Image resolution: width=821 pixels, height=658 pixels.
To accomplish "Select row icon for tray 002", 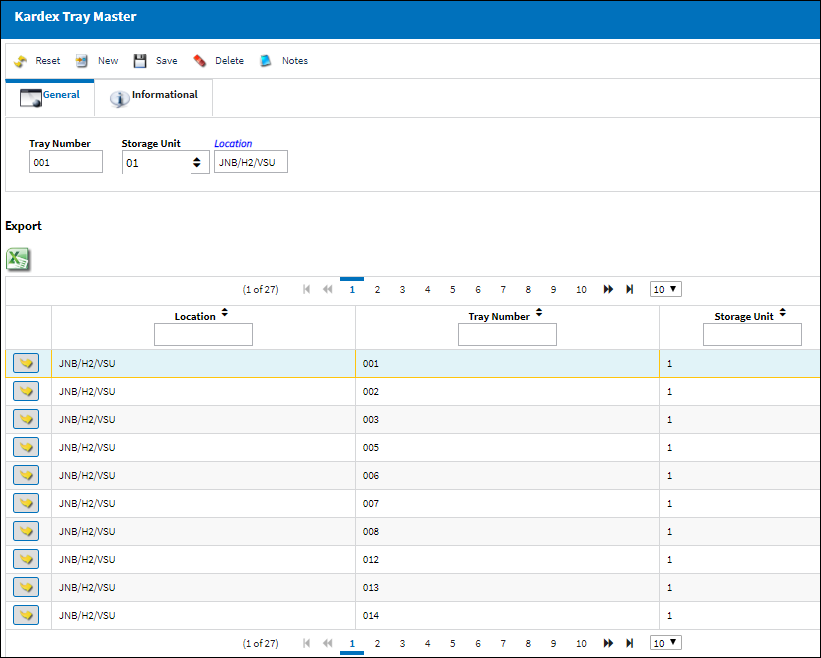I will [26, 392].
